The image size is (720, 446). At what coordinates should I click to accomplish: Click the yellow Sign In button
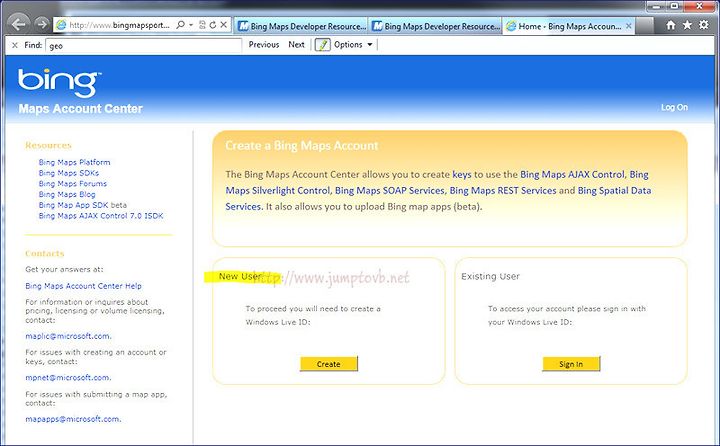pos(571,364)
